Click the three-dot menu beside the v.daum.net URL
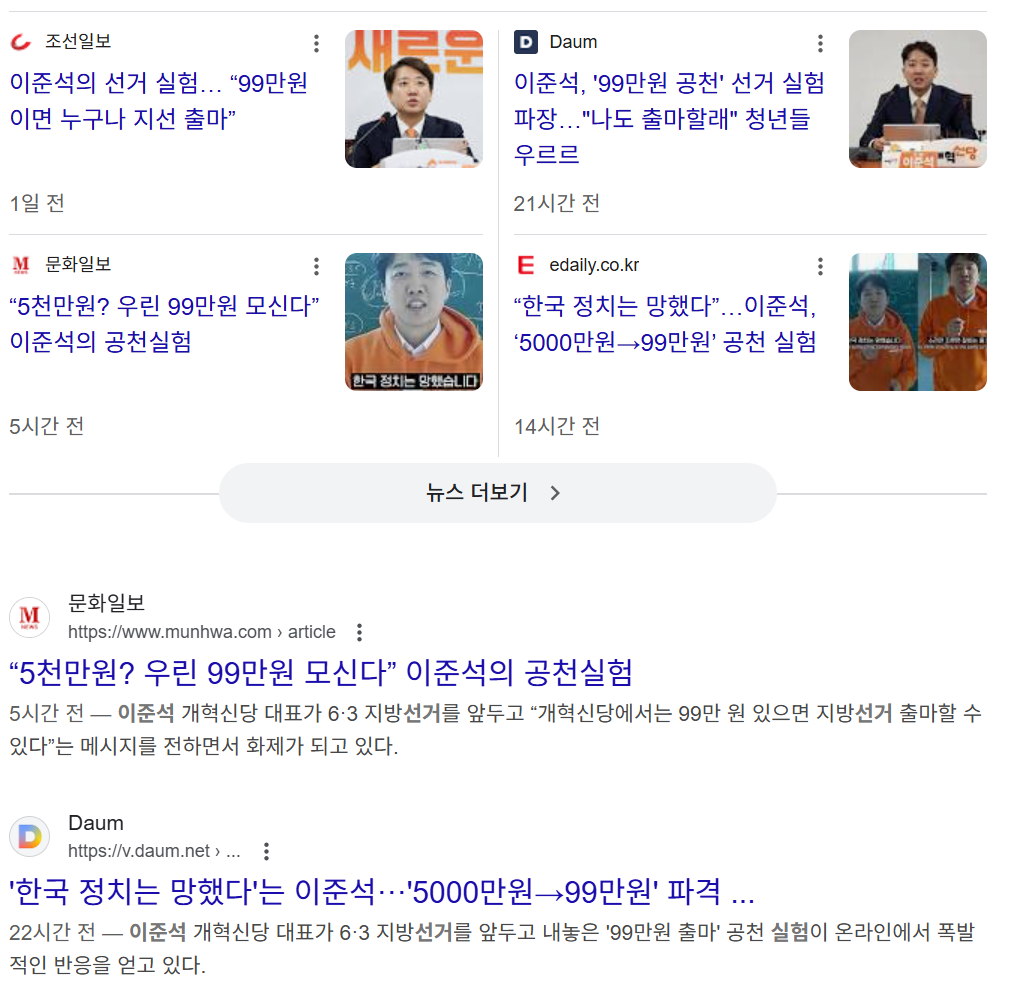The image size is (1010, 993). click(x=266, y=851)
